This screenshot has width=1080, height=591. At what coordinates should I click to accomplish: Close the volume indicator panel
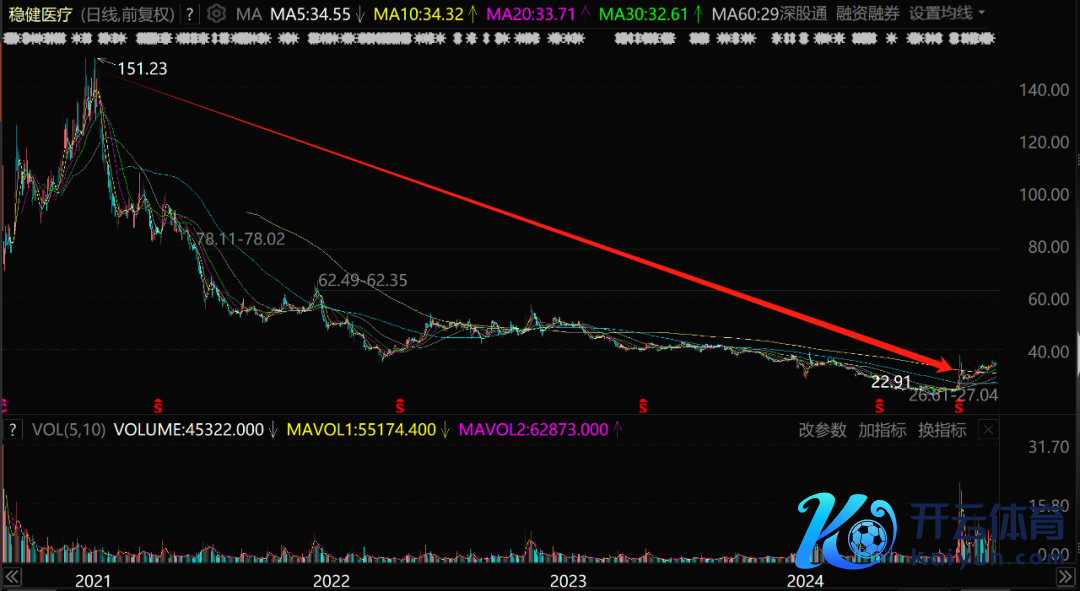pyautogui.click(x=989, y=430)
